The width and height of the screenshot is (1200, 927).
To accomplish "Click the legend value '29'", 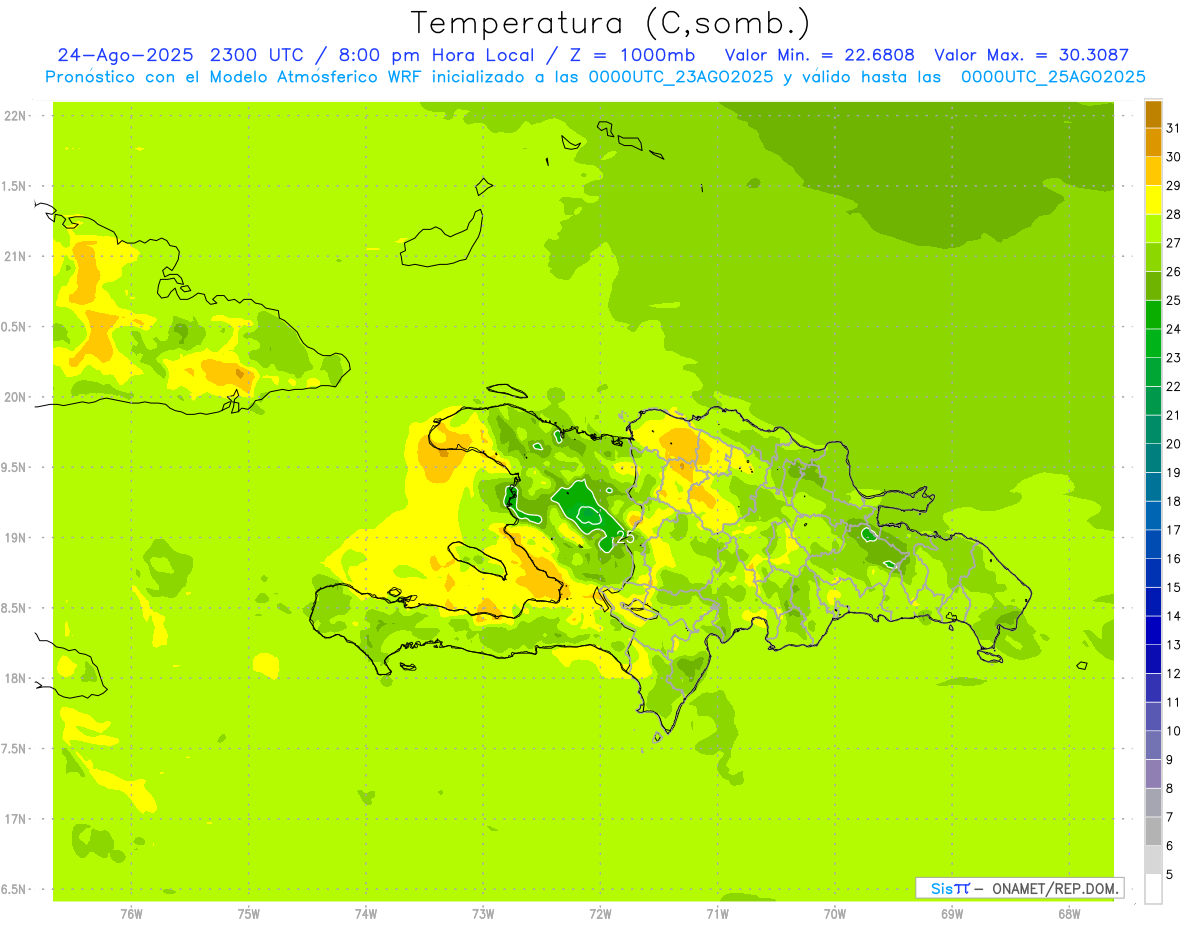I will click(x=1174, y=185).
